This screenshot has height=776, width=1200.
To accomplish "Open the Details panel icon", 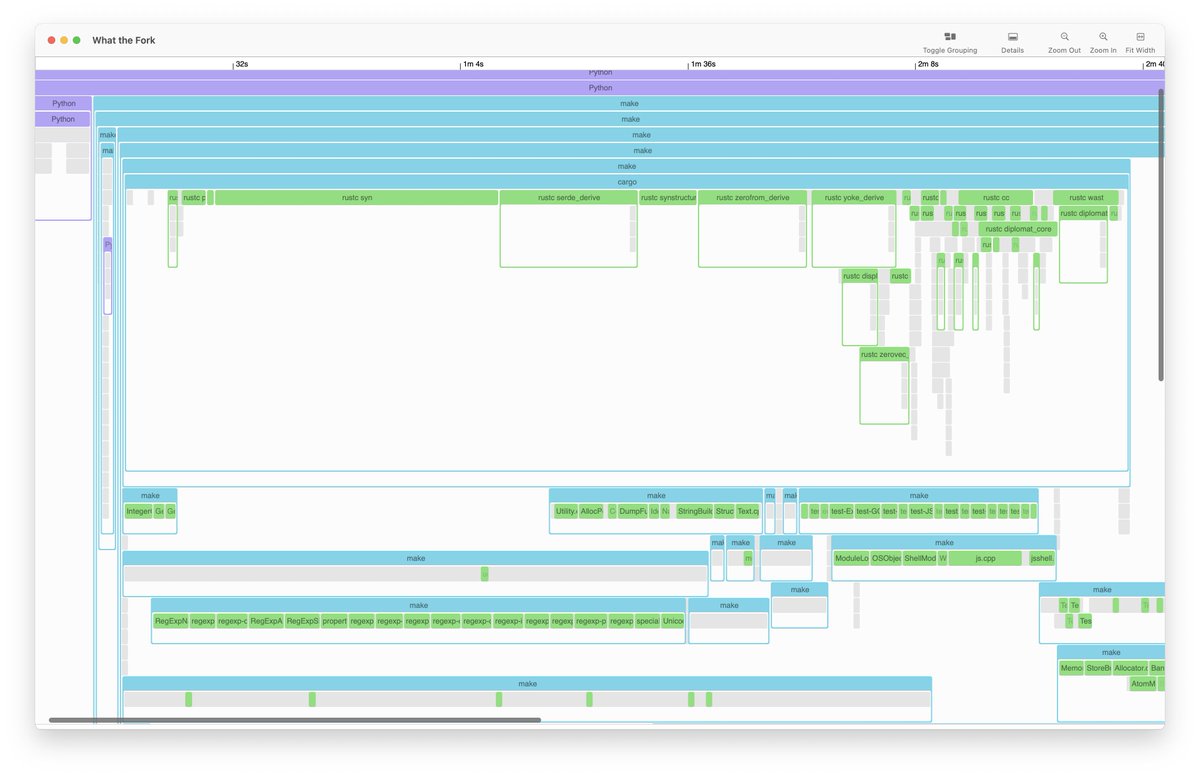I will [x=1012, y=36].
